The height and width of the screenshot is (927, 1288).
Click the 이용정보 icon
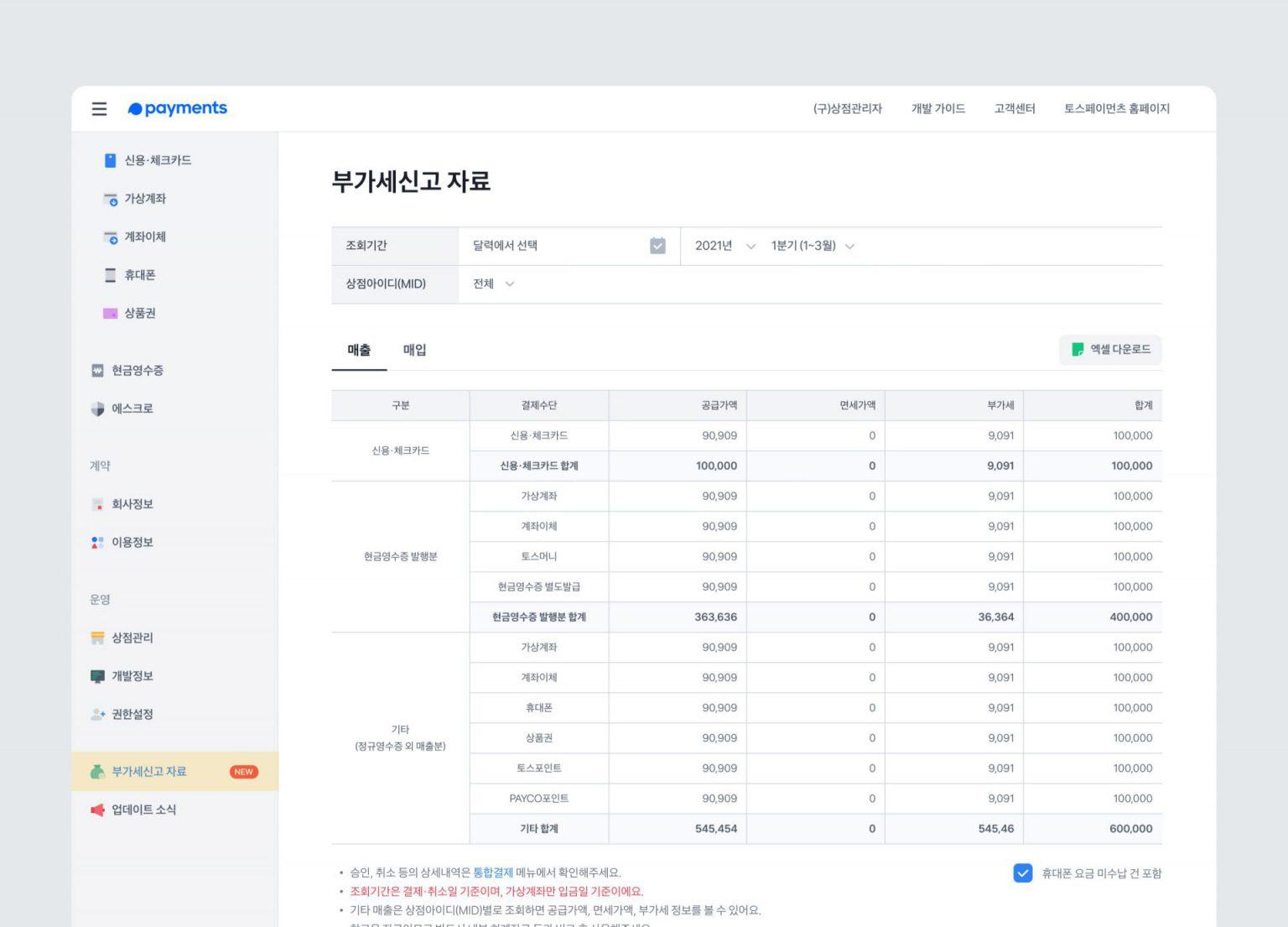tap(97, 543)
